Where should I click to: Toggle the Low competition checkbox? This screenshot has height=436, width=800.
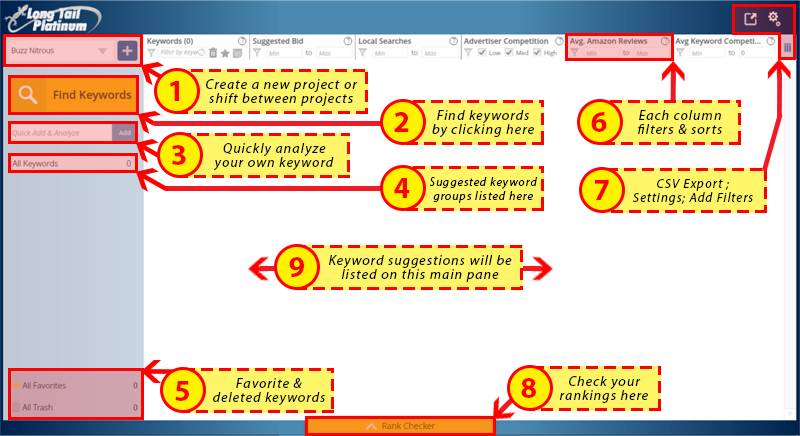482,53
